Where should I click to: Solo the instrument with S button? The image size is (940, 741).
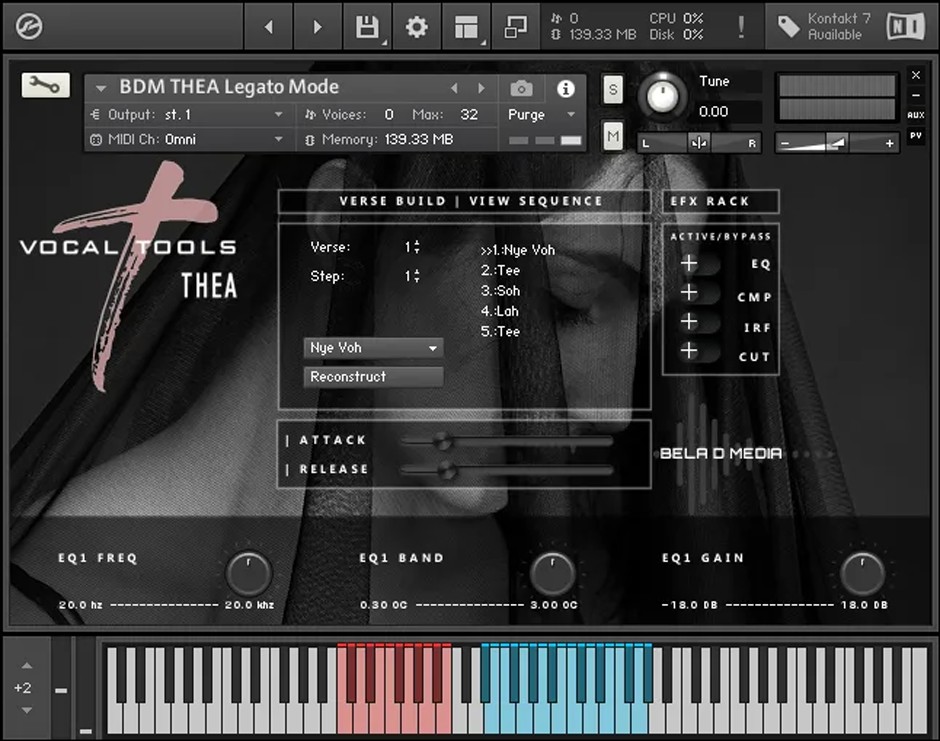tap(613, 90)
